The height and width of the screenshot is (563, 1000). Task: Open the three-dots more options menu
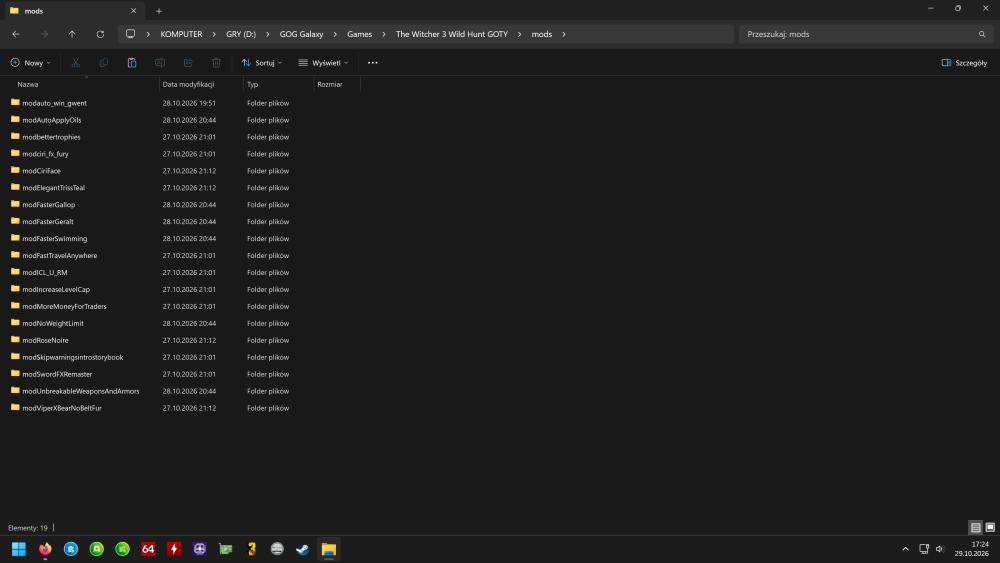pyautogui.click(x=372, y=62)
